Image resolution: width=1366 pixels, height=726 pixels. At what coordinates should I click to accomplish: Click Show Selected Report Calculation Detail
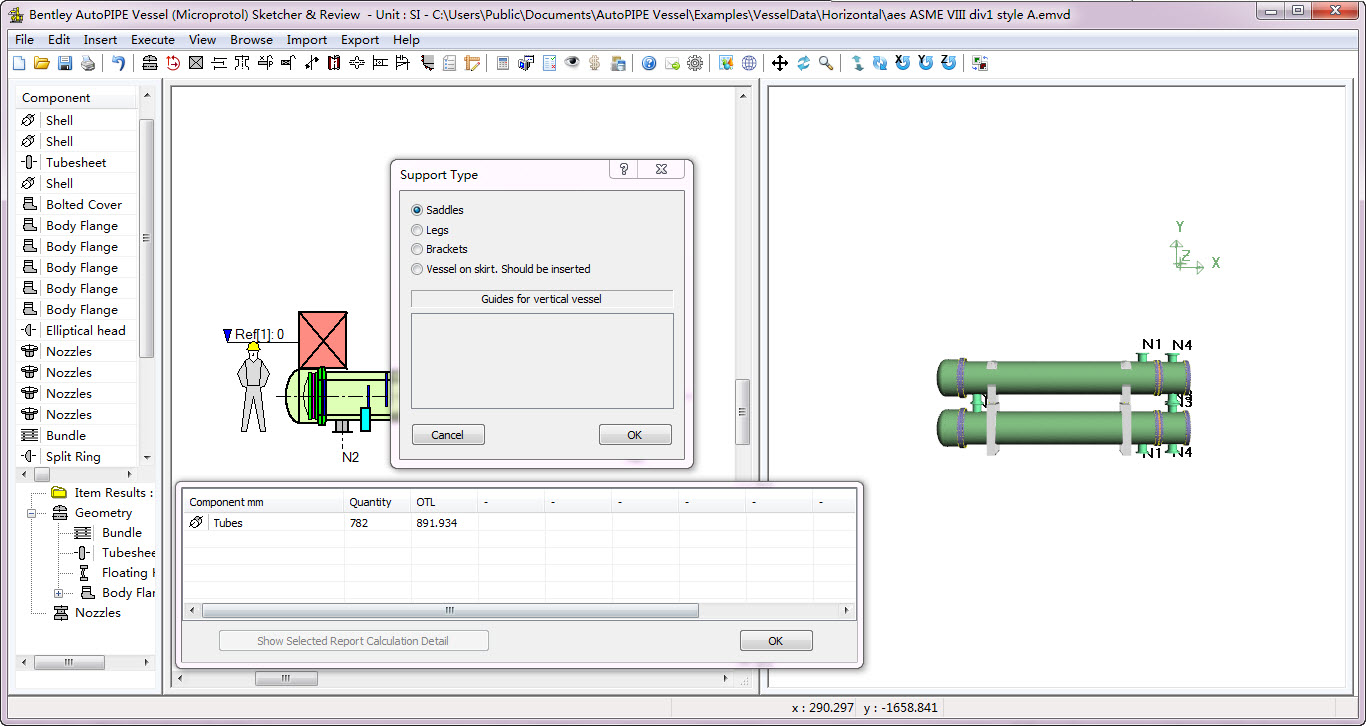tap(354, 641)
